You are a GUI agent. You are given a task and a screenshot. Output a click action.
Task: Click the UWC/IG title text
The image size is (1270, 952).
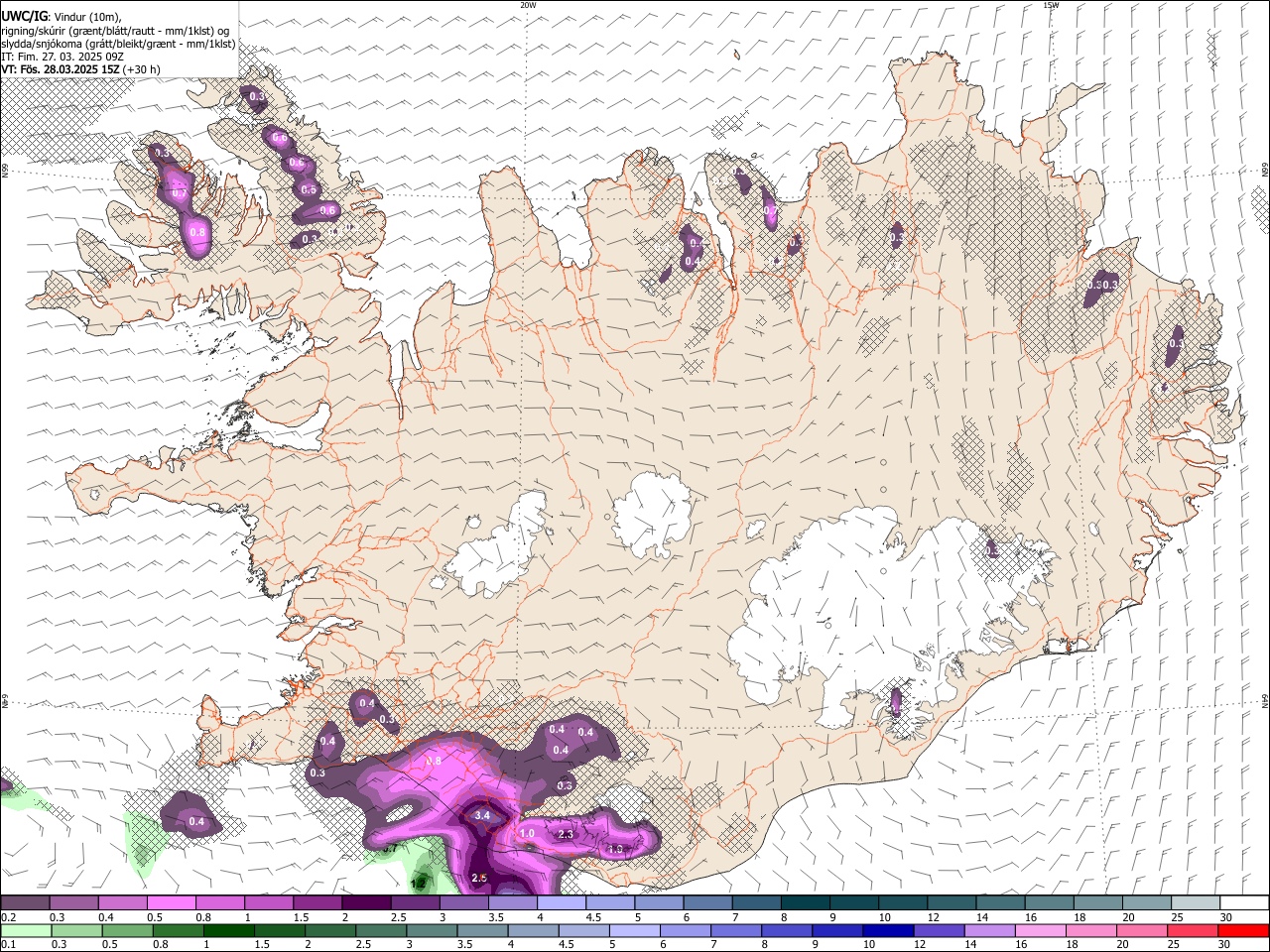click(x=24, y=15)
